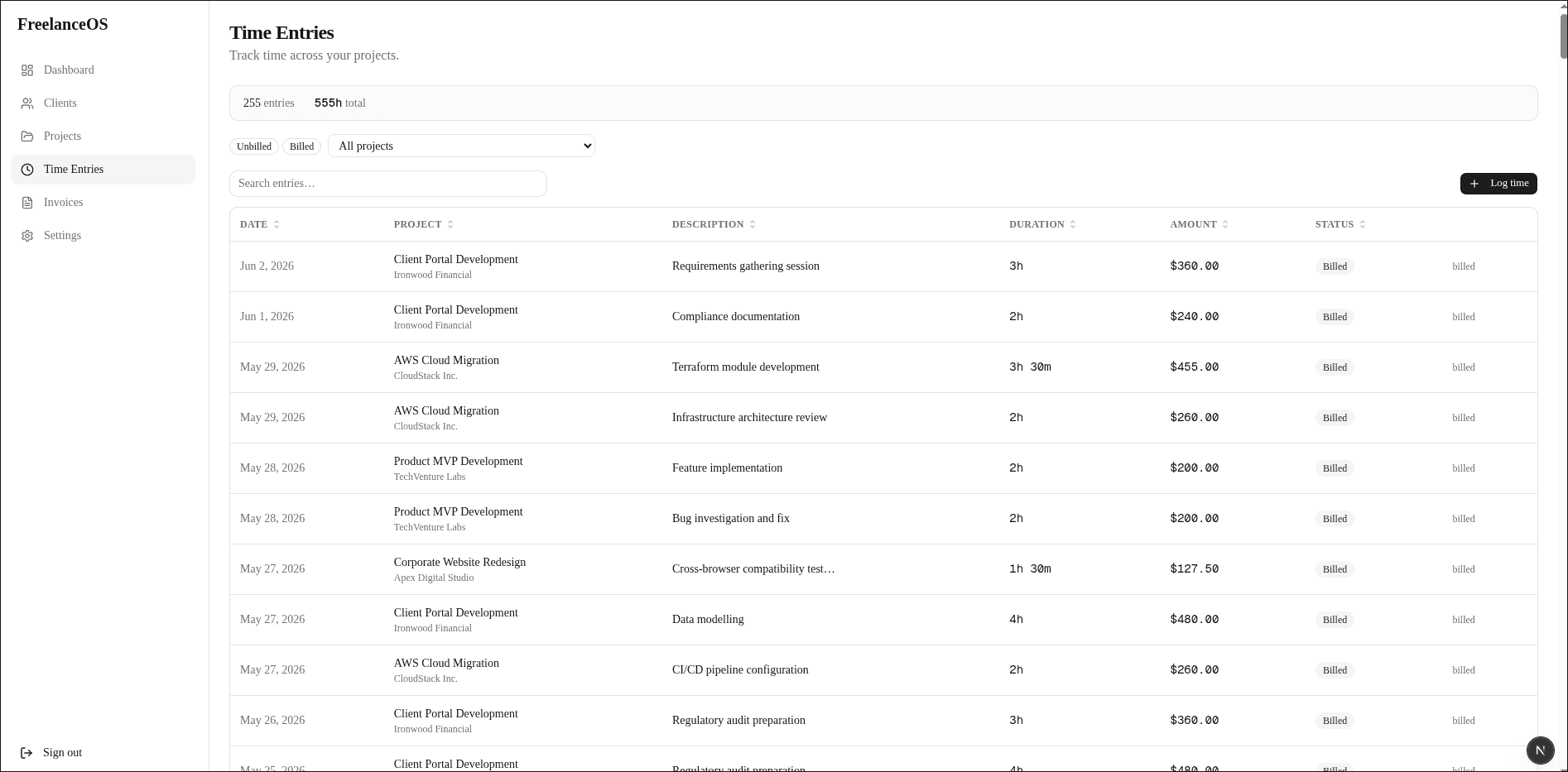Click the plus icon in Log time

tap(1474, 184)
